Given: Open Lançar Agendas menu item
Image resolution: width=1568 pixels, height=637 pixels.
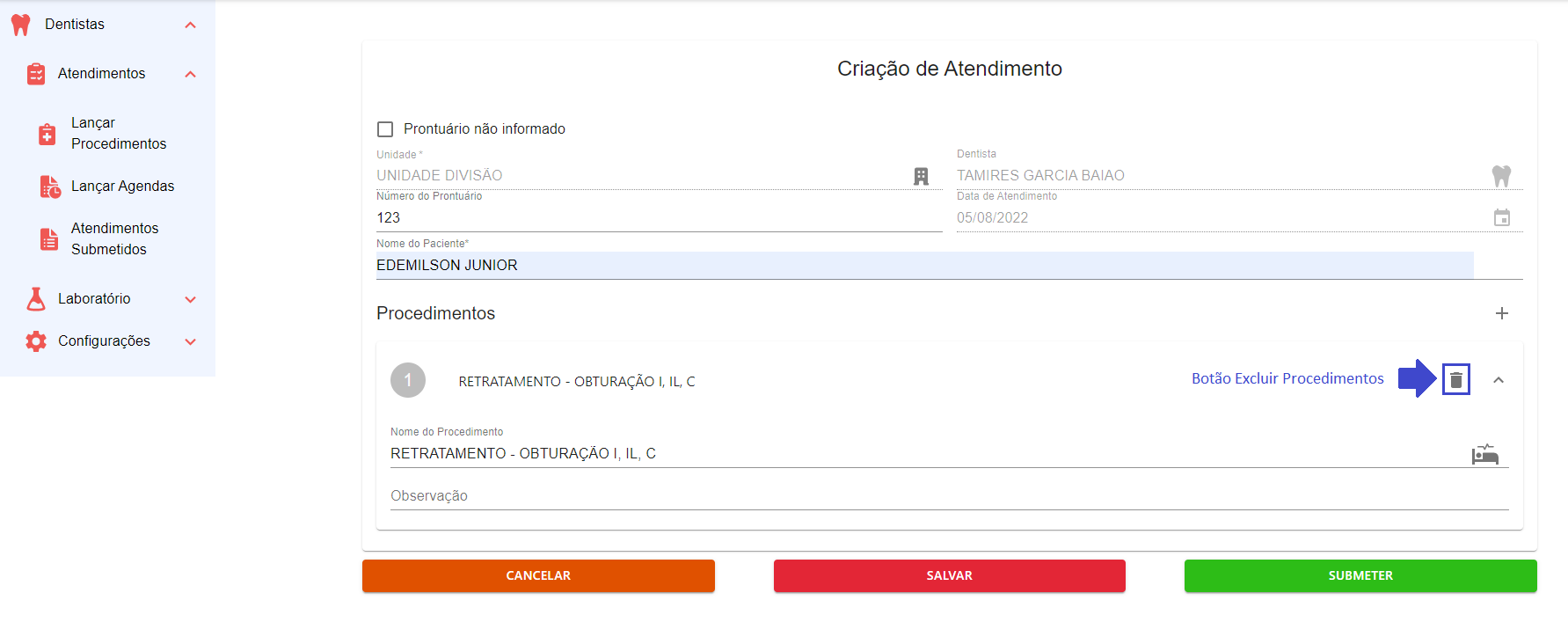Looking at the screenshot, I should 122,186.
